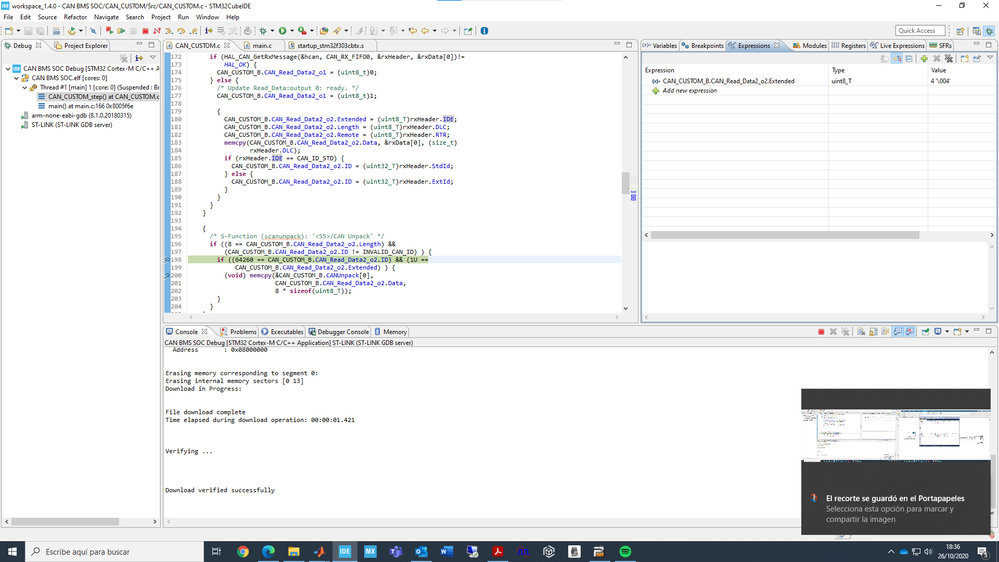Switch to the Debugger Console tab
The height and width of the screenshot is (562, 999).
338,332
